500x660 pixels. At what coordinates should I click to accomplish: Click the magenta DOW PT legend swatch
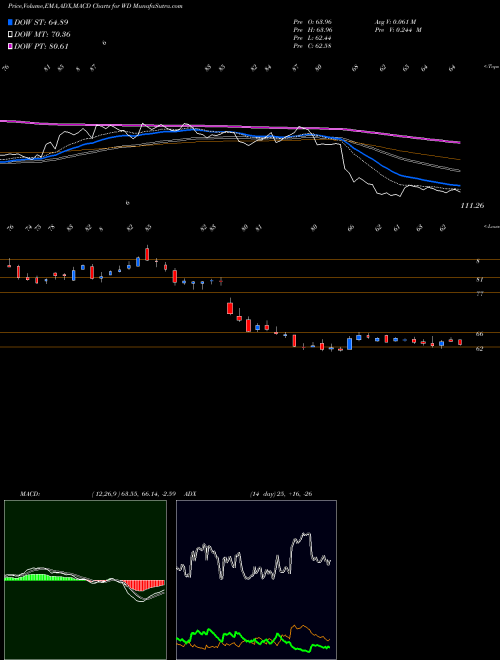10,47
